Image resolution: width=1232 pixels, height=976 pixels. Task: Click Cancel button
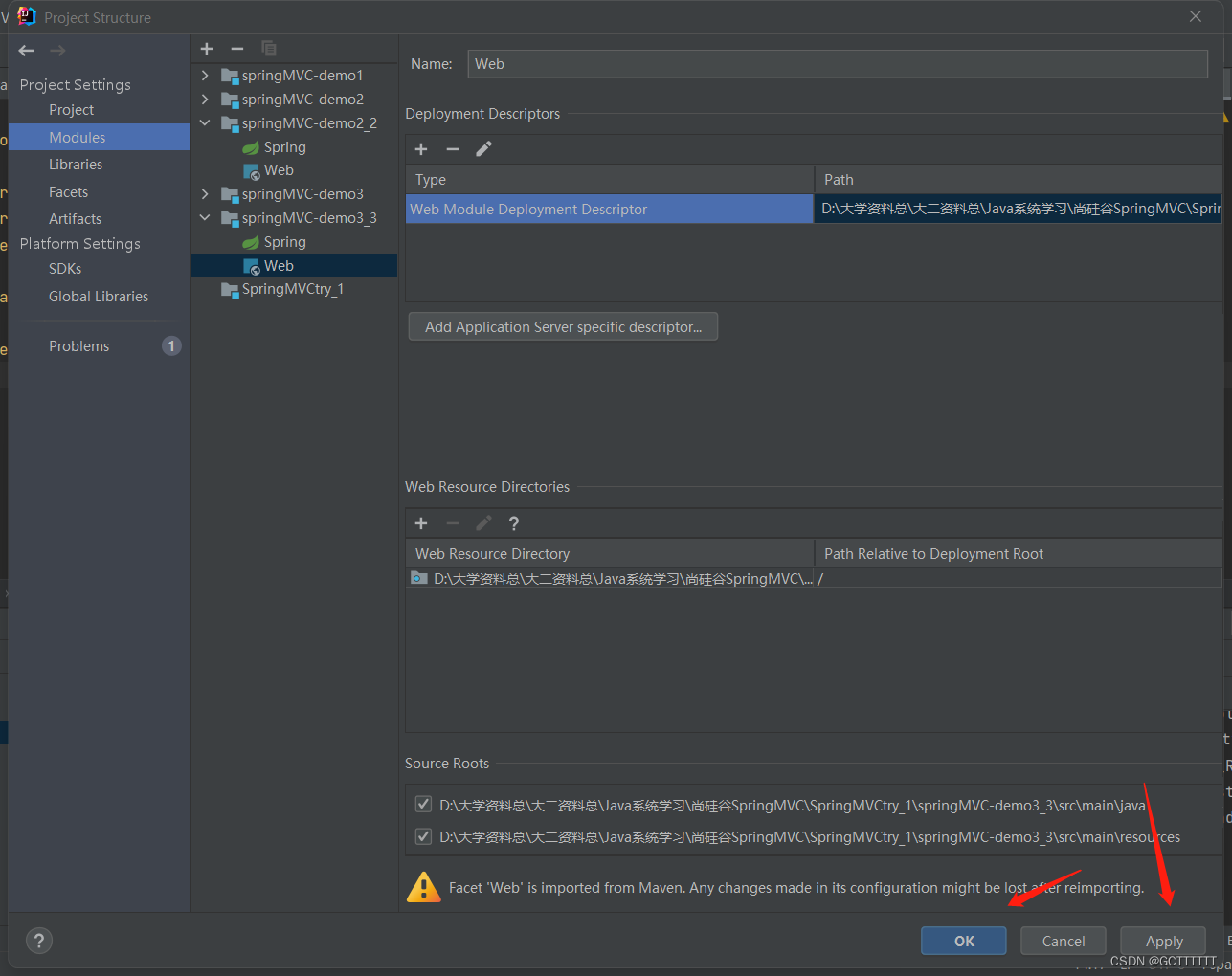click(x=1064, y=941)
